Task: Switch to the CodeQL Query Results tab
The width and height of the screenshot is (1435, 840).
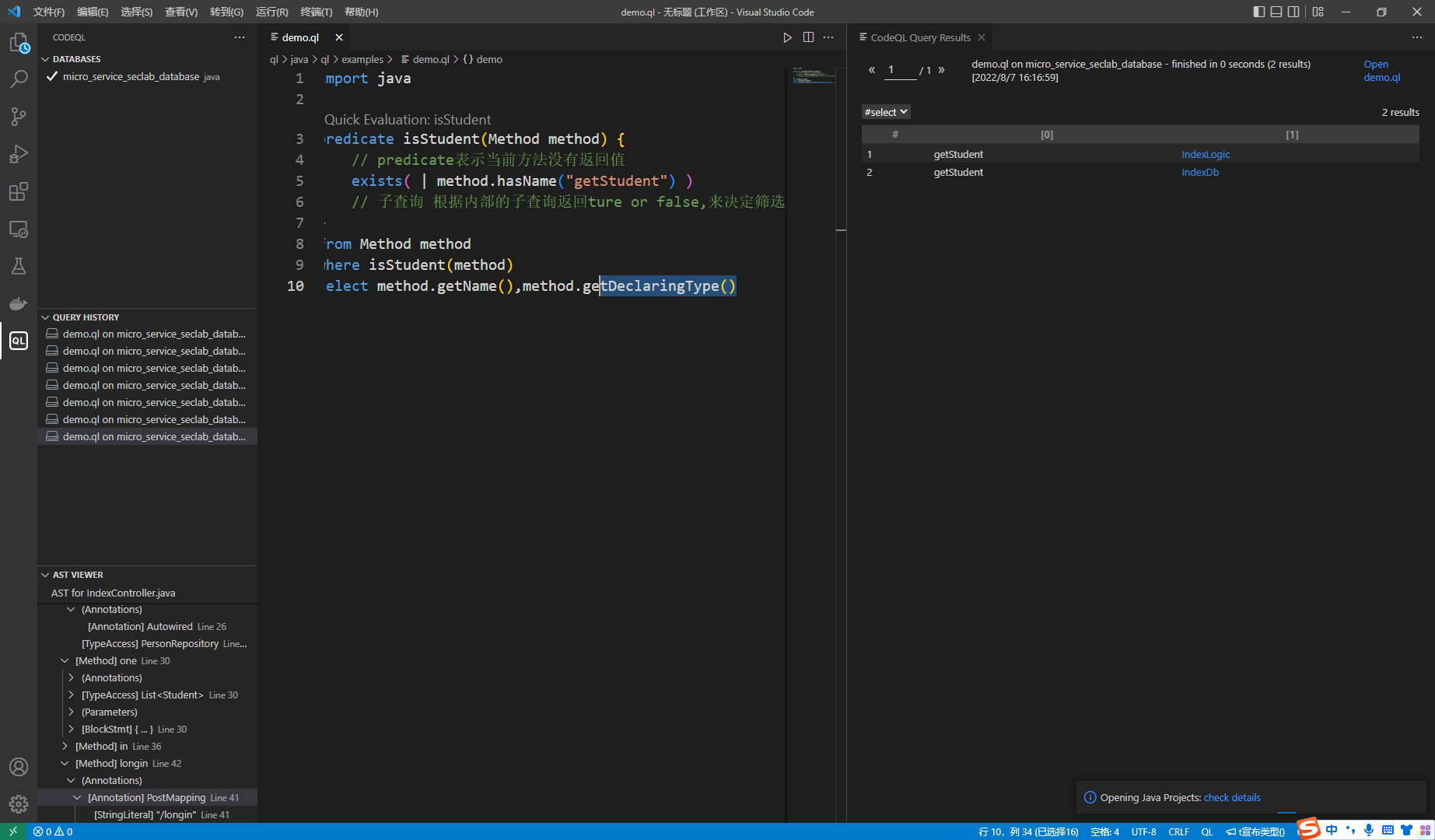Action: (919, 37)
